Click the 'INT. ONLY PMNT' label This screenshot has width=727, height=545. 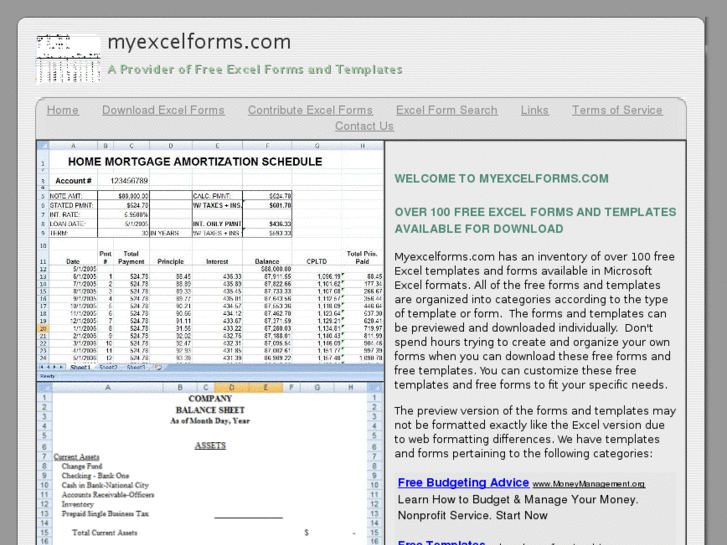tap(217, 224)
